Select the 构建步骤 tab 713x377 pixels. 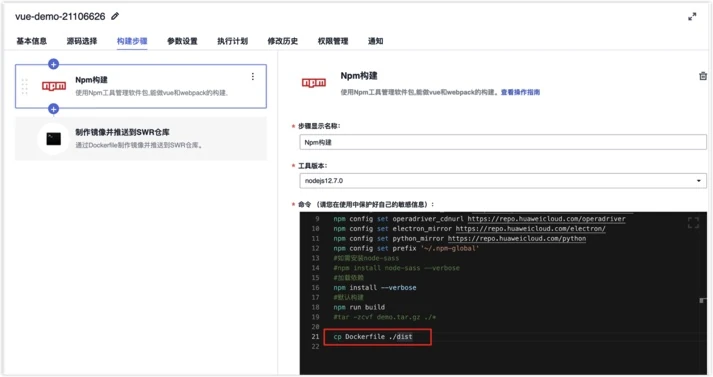click(x=132, y=41)
